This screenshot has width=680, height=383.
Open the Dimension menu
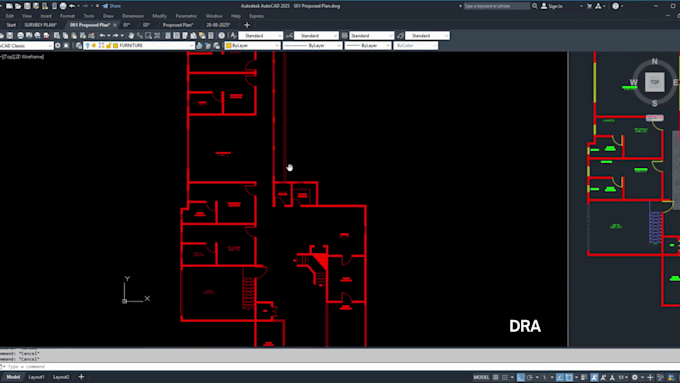pos(133,16)
